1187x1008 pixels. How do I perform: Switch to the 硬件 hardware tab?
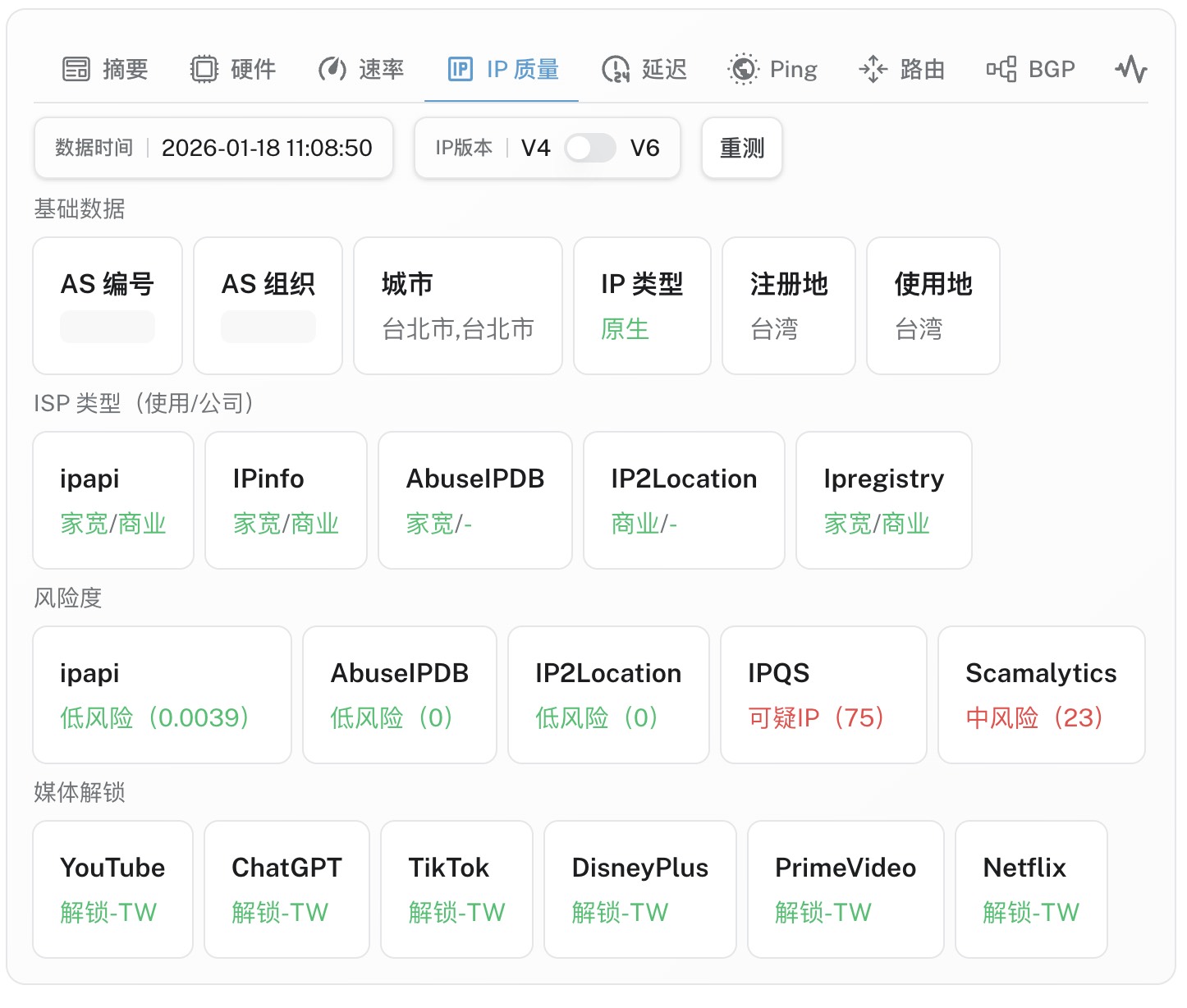[253, 69]
